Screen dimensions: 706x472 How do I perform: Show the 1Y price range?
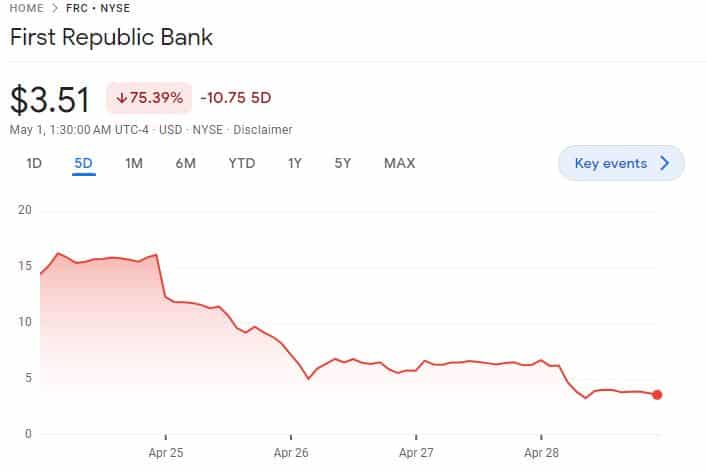point(295,163)
